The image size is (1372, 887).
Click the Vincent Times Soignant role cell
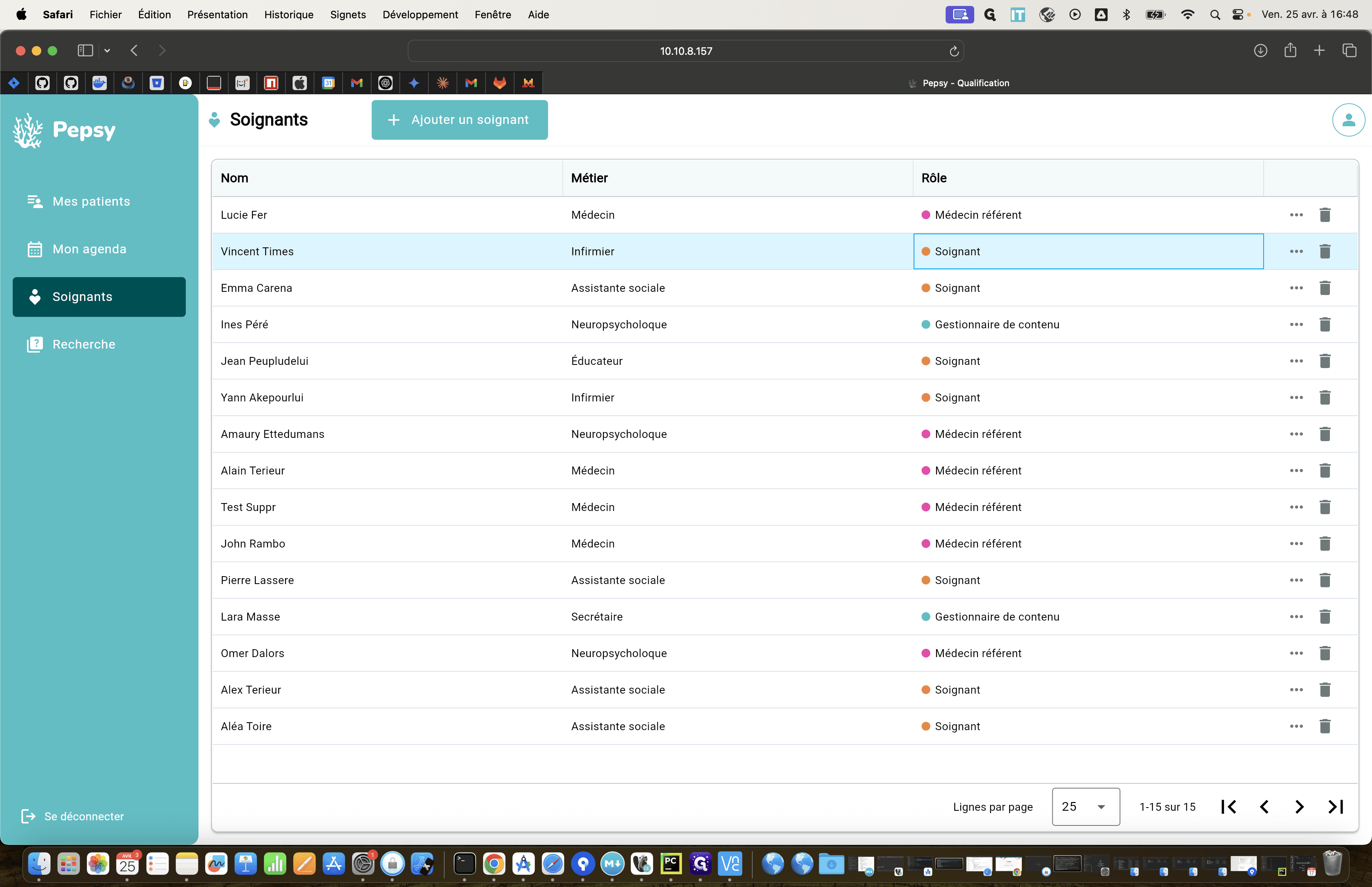tap(1088, 251)
